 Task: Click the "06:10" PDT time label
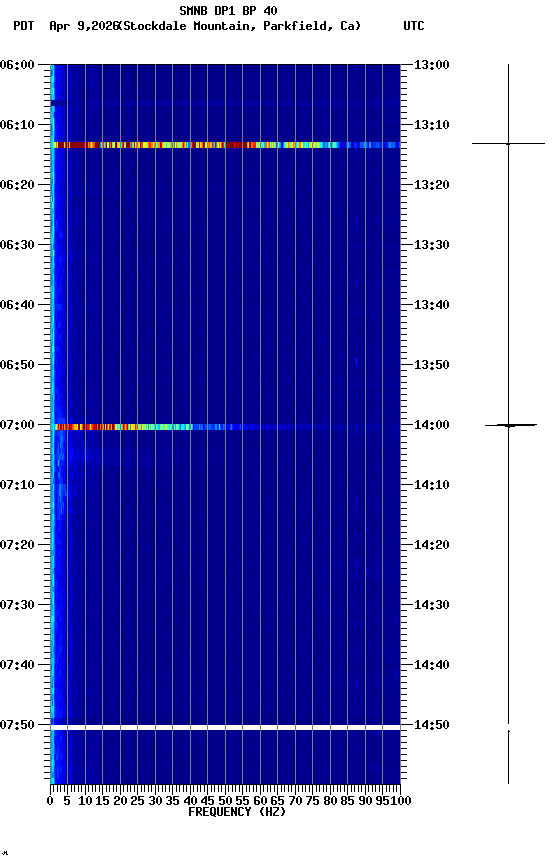[x=17, y=125]
